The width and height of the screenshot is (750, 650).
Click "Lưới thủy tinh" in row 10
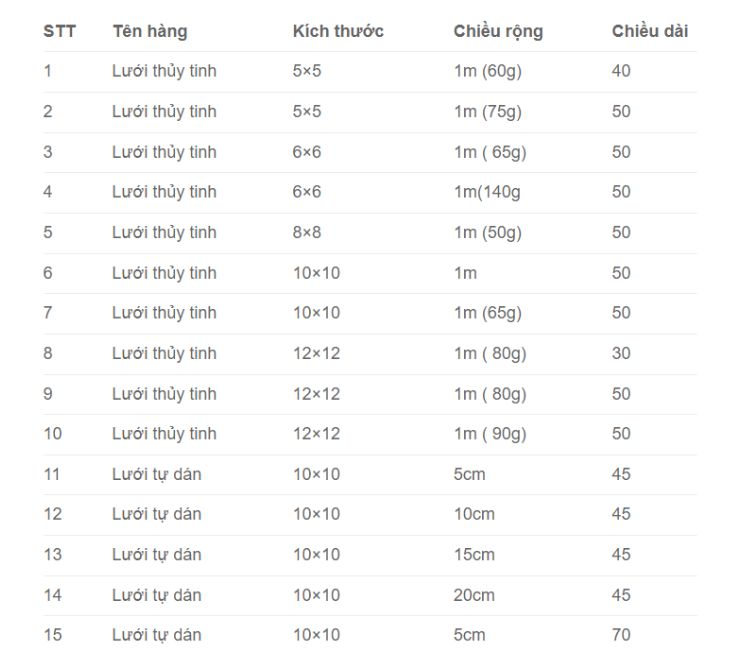[x=164, y=433]
